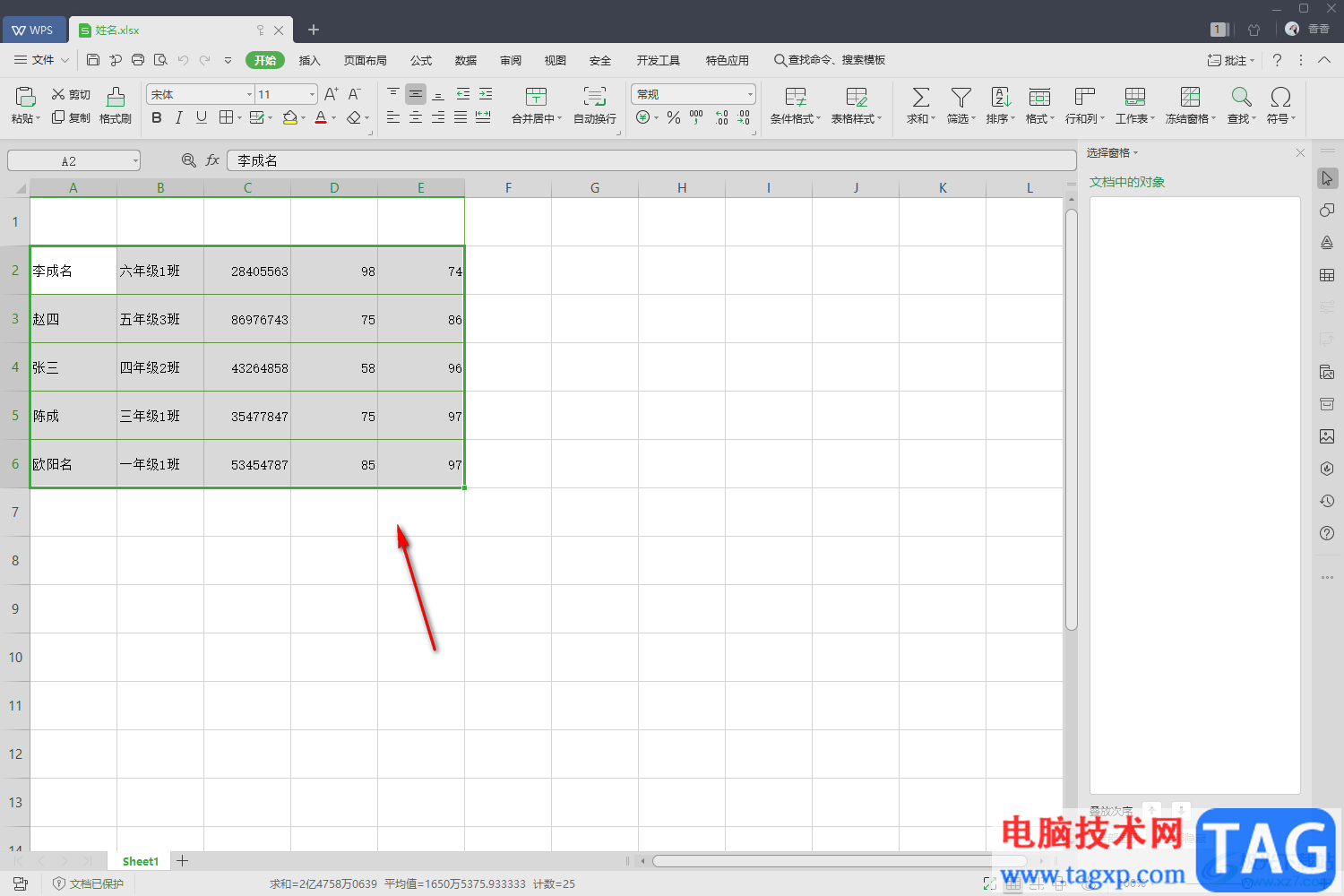The width and height of the screenshot is (1344, 896).
Task: Open the font size dropdown 11
Action: coord(312,94)
